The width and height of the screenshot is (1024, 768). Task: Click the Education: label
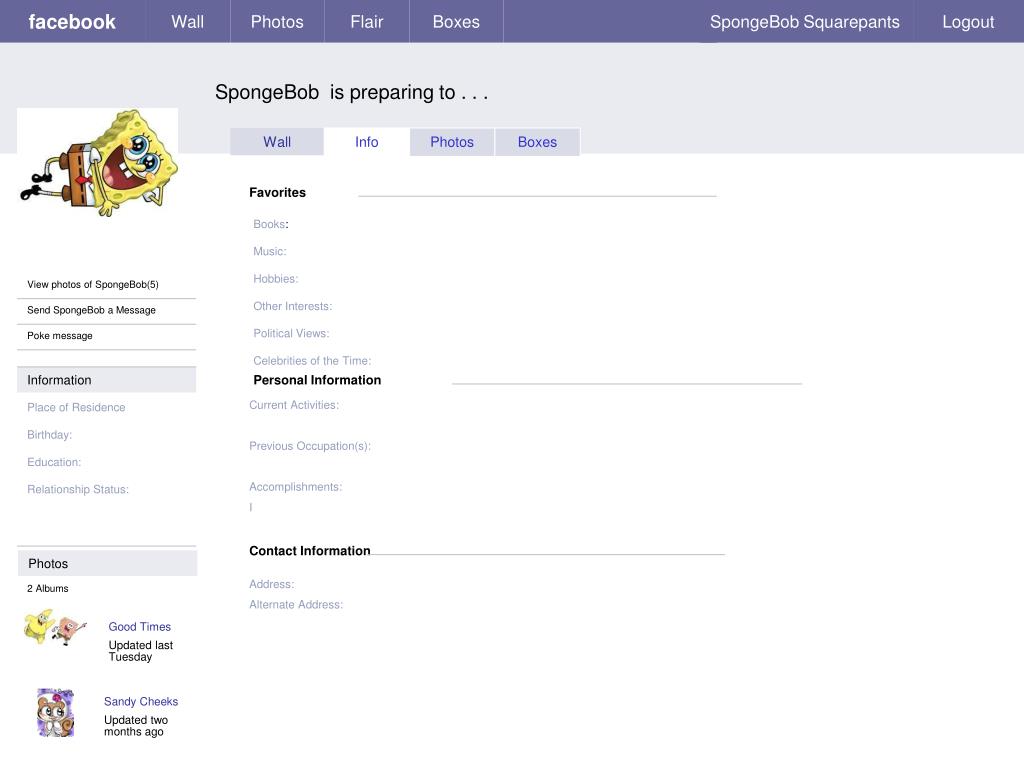click(54, 462)
